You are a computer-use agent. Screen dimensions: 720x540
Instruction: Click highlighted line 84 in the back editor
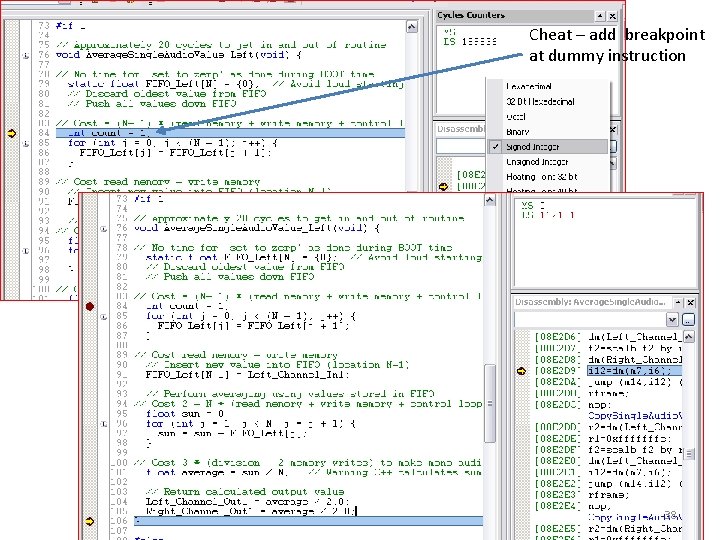(x=231, y=133)
